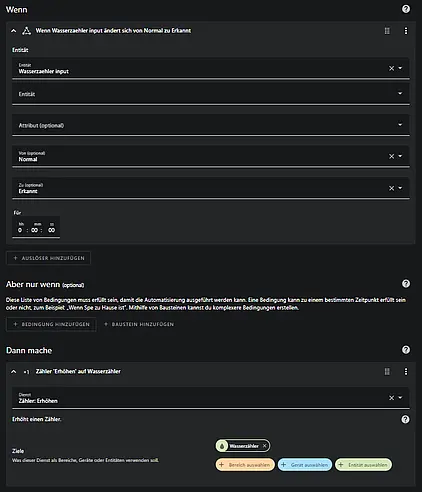
Task: Open three-dot menu of Zähler Erhöhen action
Action: coord(406,372)
